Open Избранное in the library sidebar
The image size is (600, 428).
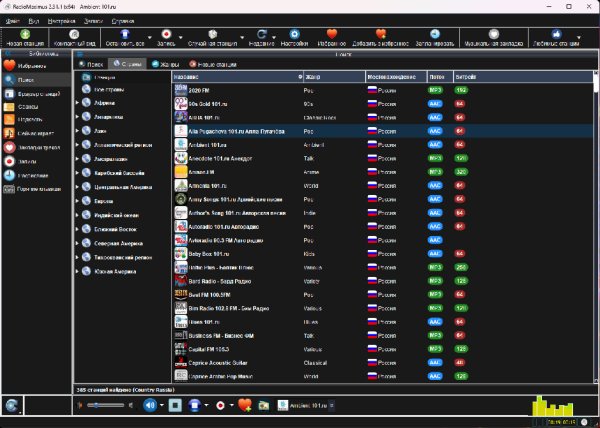[x=36, y=66]
